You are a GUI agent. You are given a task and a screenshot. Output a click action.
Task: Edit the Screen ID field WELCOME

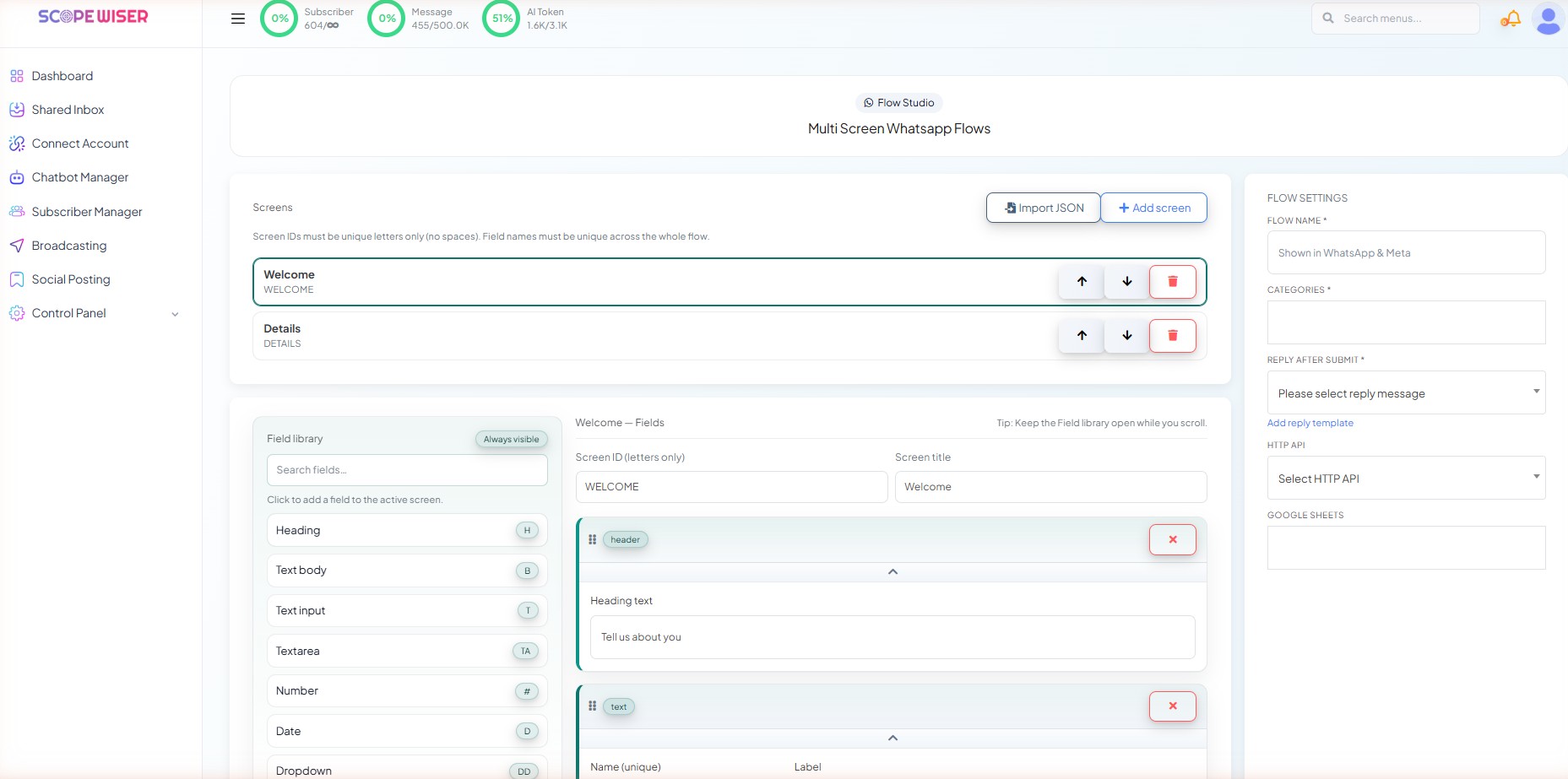point(731,487)
